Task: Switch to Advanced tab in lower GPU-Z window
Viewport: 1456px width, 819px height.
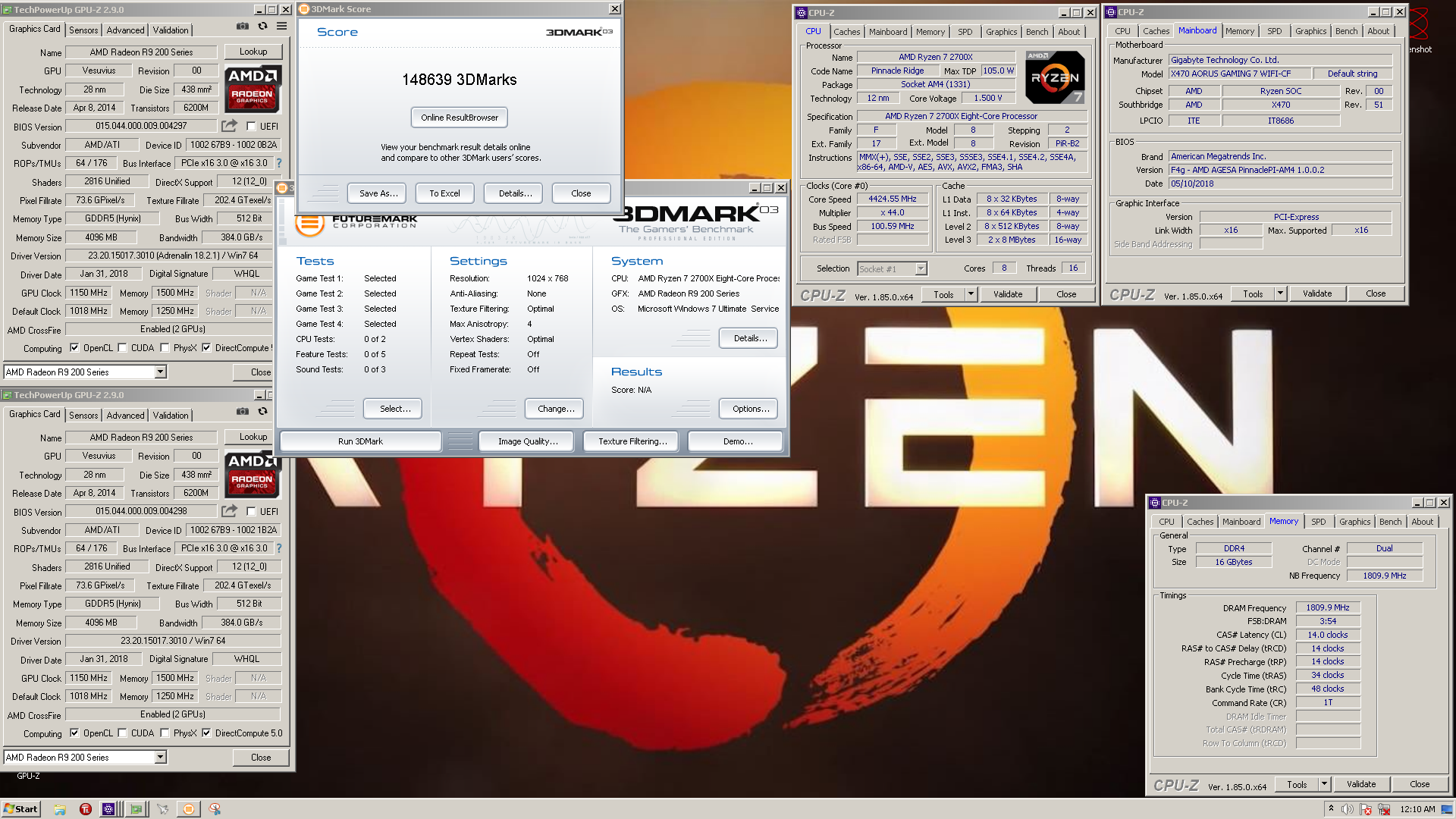Action: tap(125, 416)
